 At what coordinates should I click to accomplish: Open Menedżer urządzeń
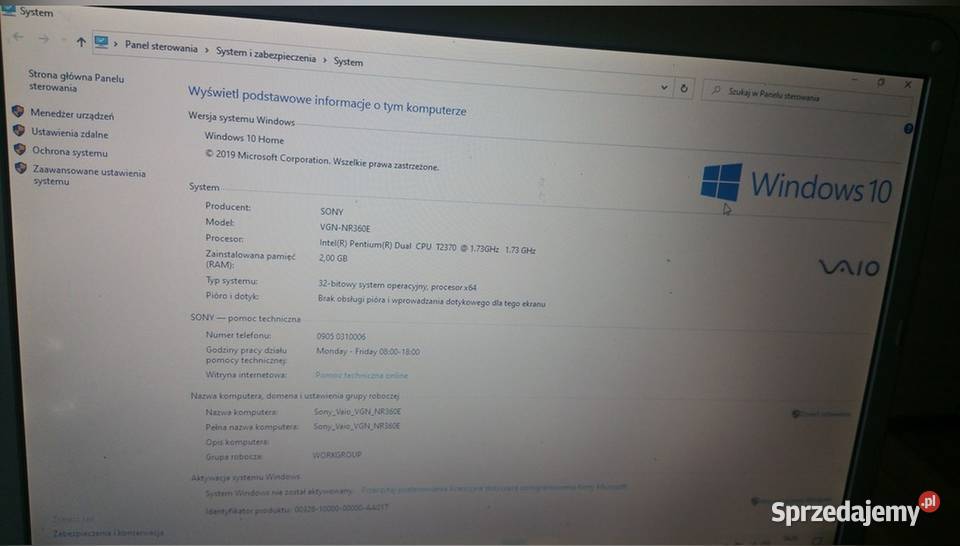pos(72,114)
